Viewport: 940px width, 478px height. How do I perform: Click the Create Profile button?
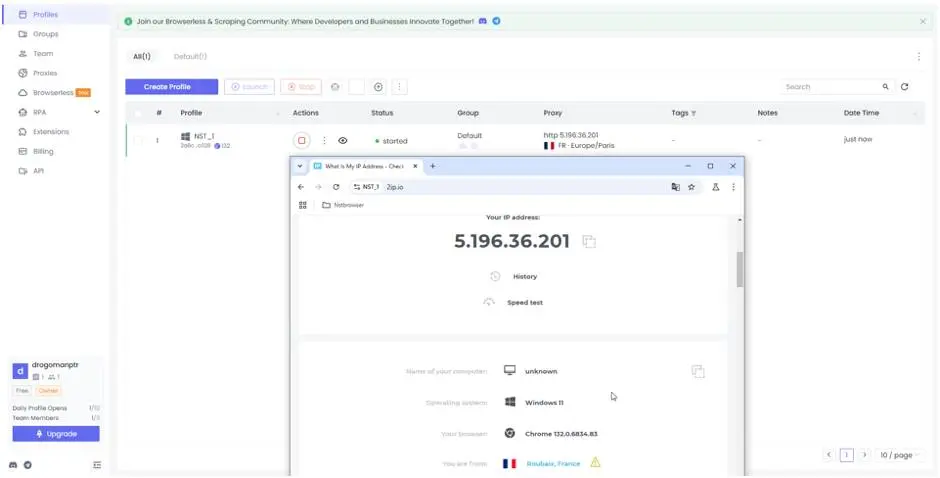(171, 87)
